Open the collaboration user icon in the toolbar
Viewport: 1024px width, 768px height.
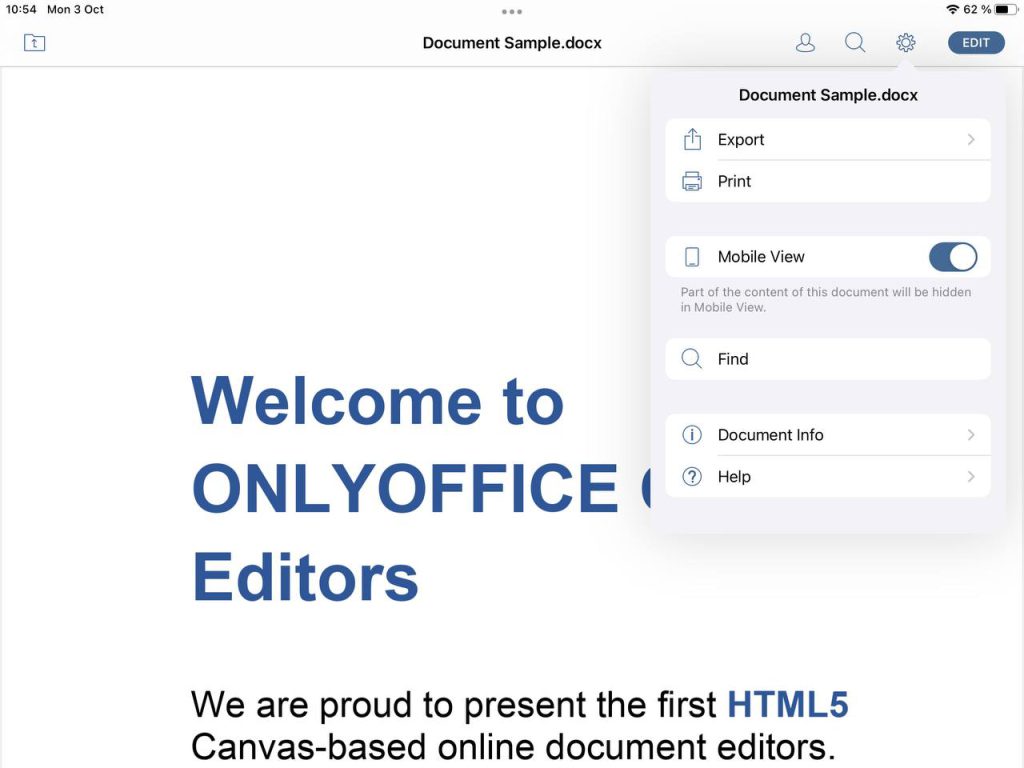point(805,43)
